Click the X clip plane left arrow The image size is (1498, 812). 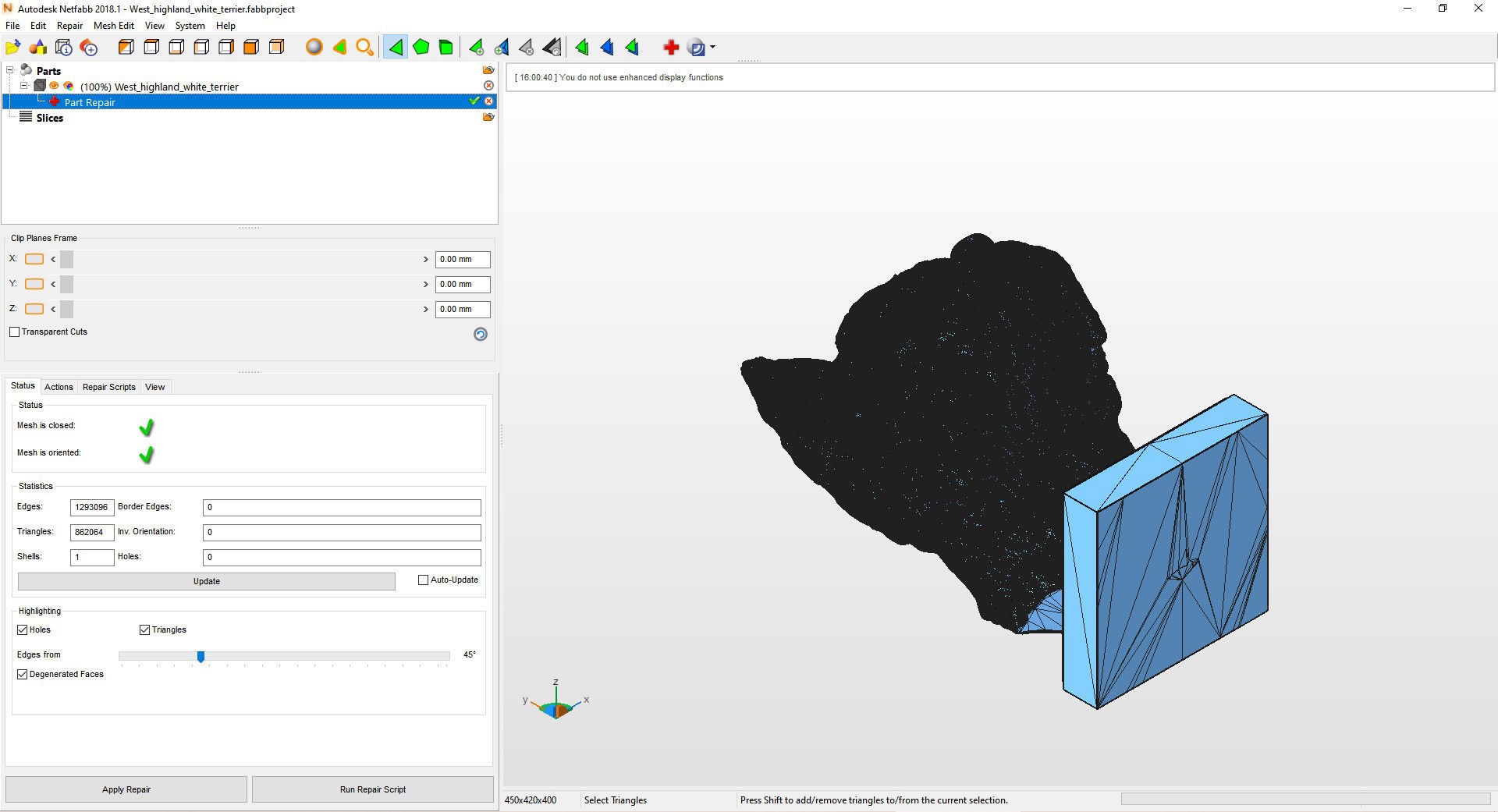(53, 259)
